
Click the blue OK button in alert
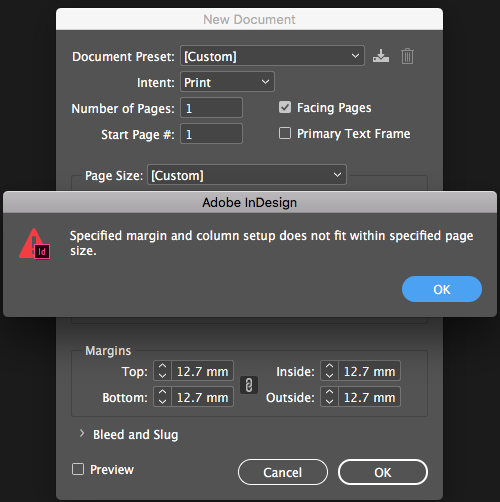tap(442, 289)
